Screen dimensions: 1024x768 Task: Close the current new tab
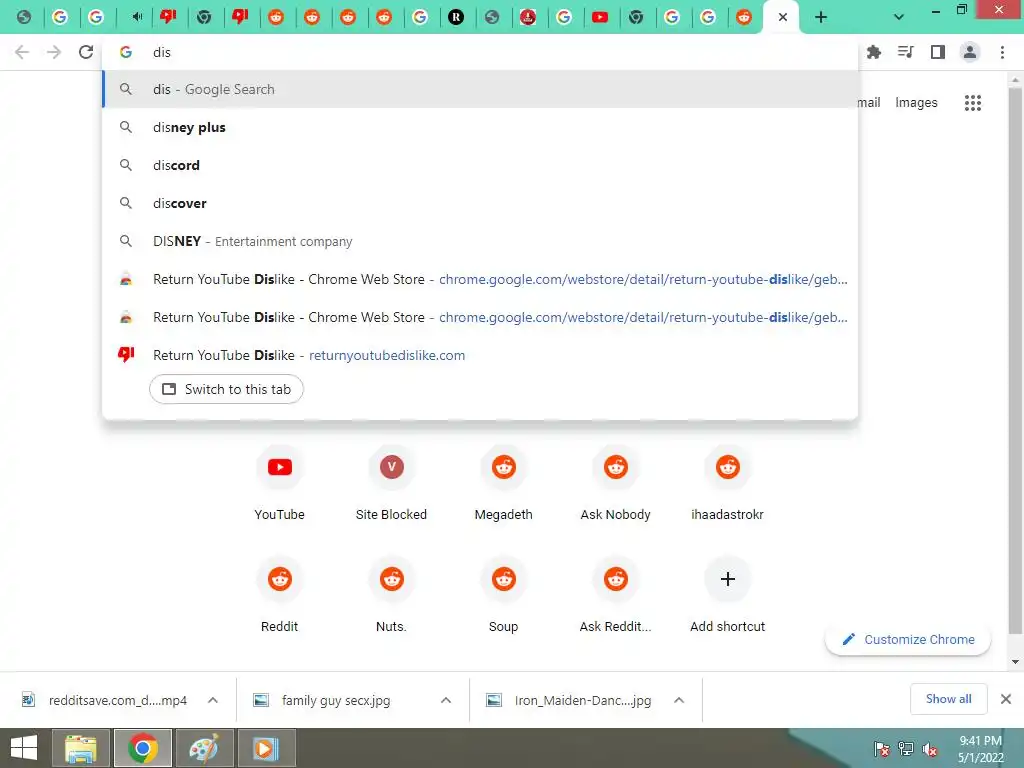point(782,18)
